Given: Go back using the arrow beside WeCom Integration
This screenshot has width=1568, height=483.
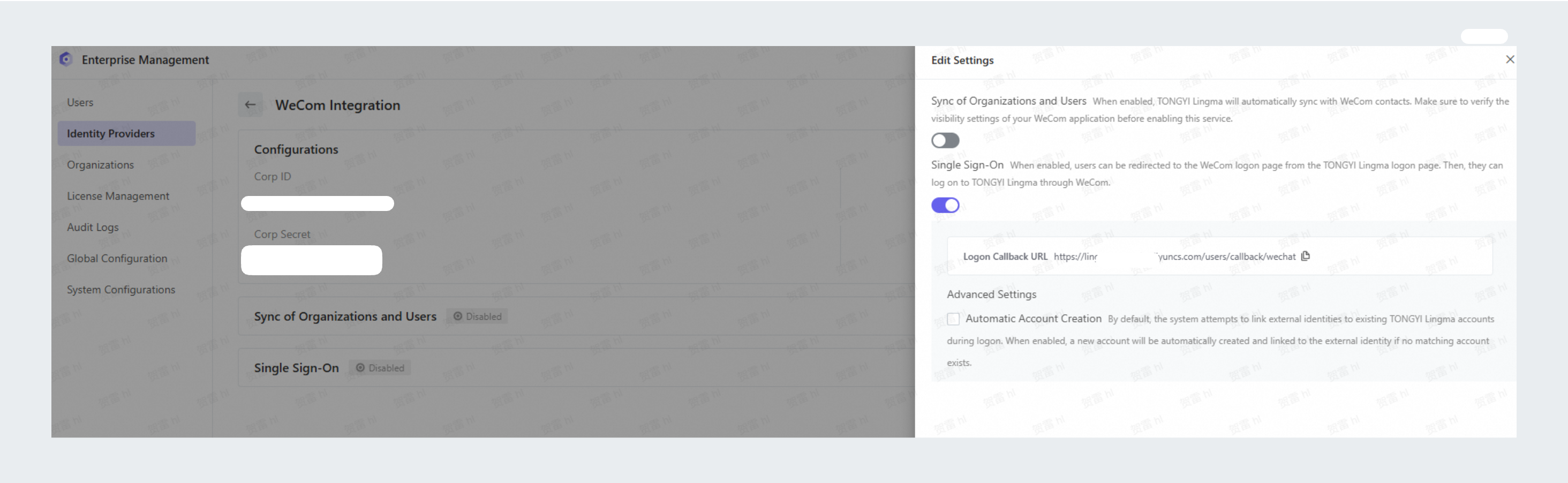Looking at the screenshot, I should coord(250,104).
